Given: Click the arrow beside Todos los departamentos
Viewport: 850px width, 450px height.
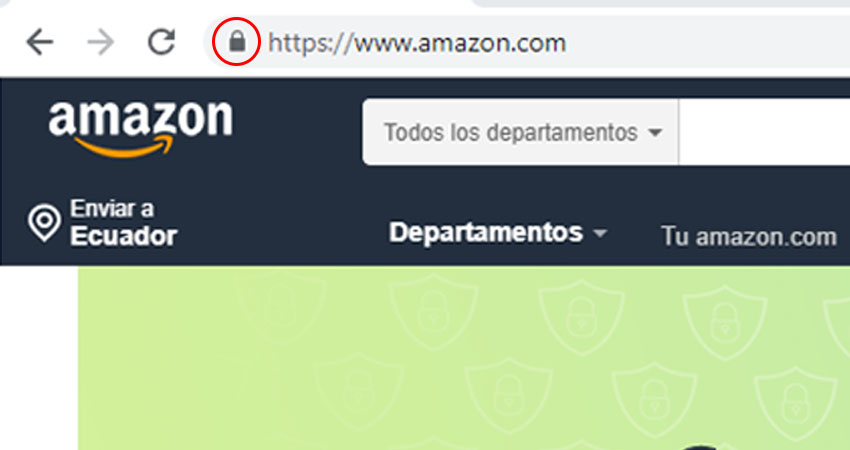Looking at the screenshot, I should 655,132.
